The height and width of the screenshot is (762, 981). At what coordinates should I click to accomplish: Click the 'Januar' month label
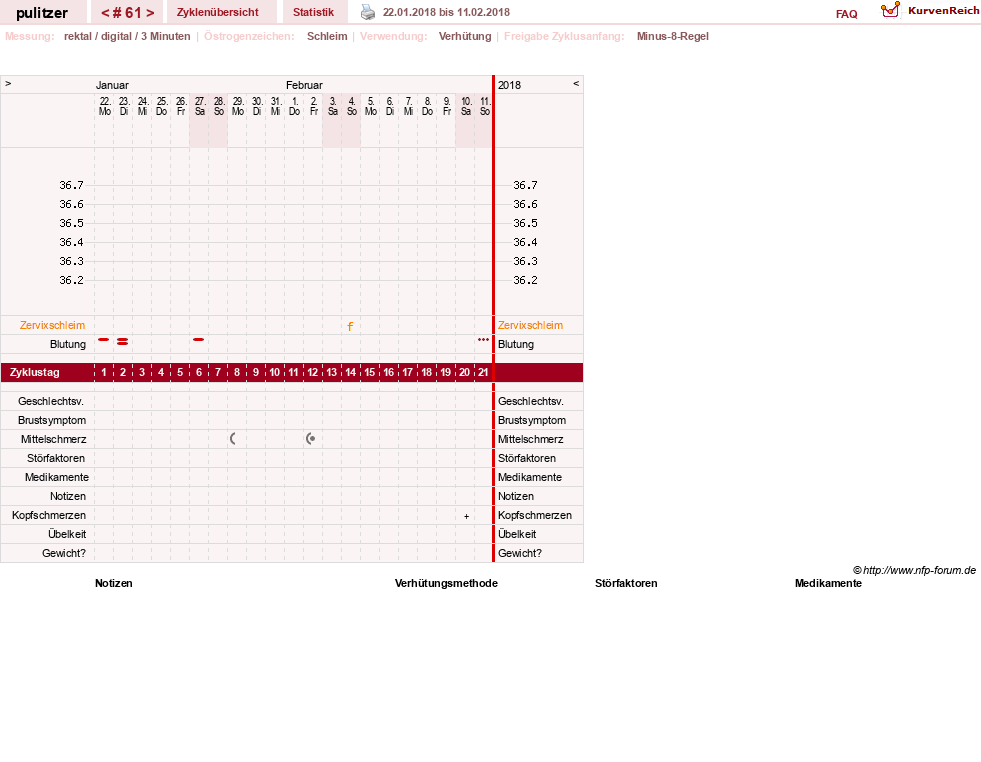(112, 85)
